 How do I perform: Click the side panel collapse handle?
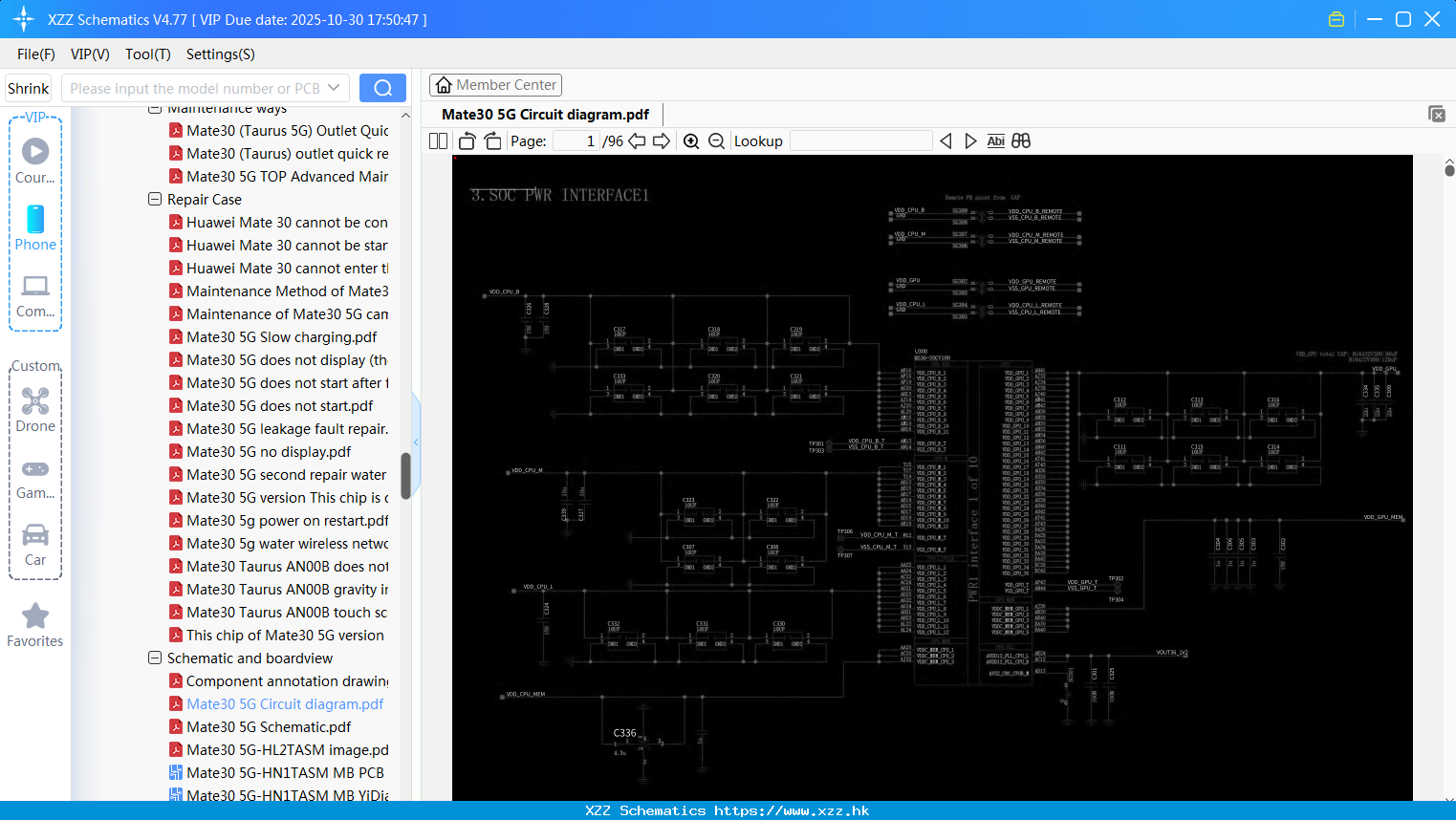pos(416,442)
